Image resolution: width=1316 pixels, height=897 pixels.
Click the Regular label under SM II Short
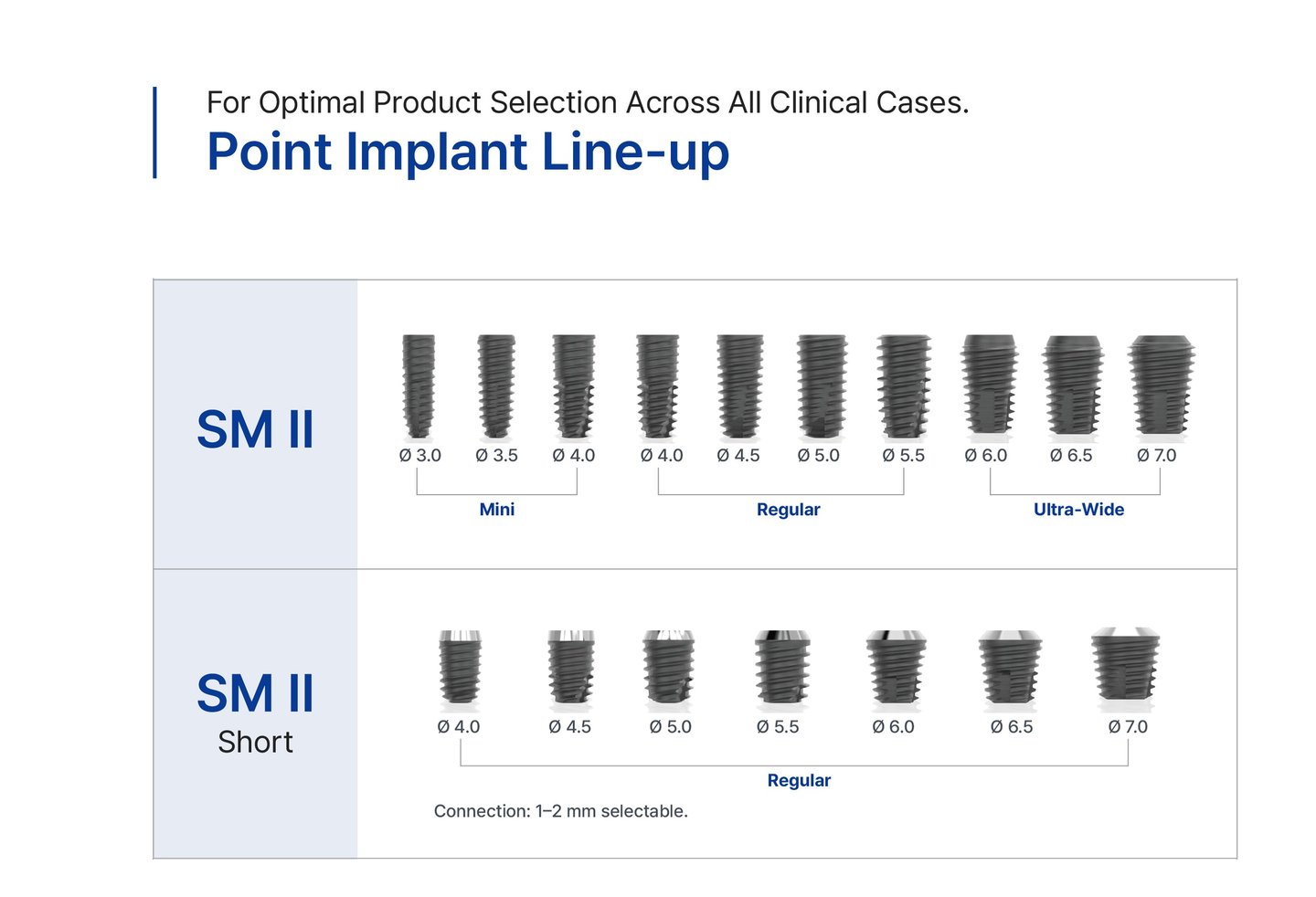(x=799, y=781)
